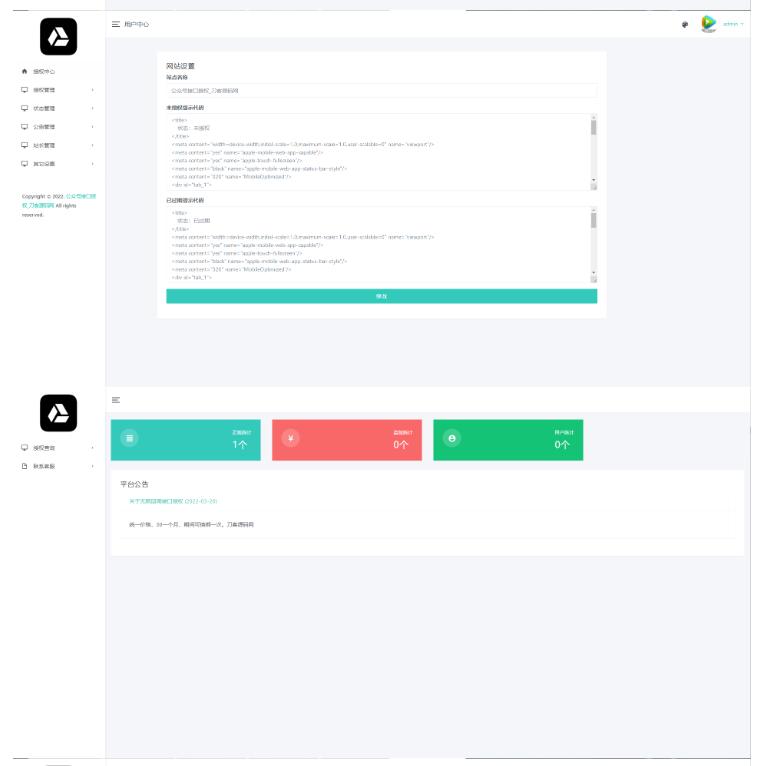
Task: Click the hamburger icon above the statistics cards
Action: pyautogui.click(x=116, y=400)
